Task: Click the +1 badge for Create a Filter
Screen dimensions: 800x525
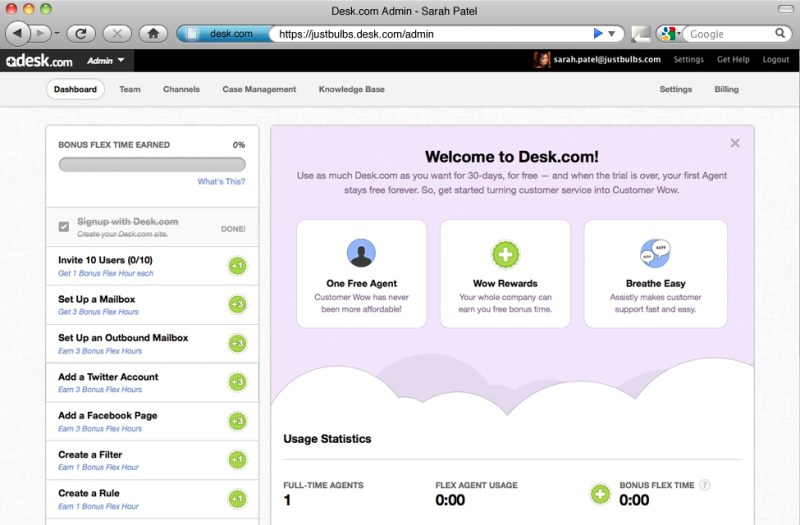Action: point(237,460)
